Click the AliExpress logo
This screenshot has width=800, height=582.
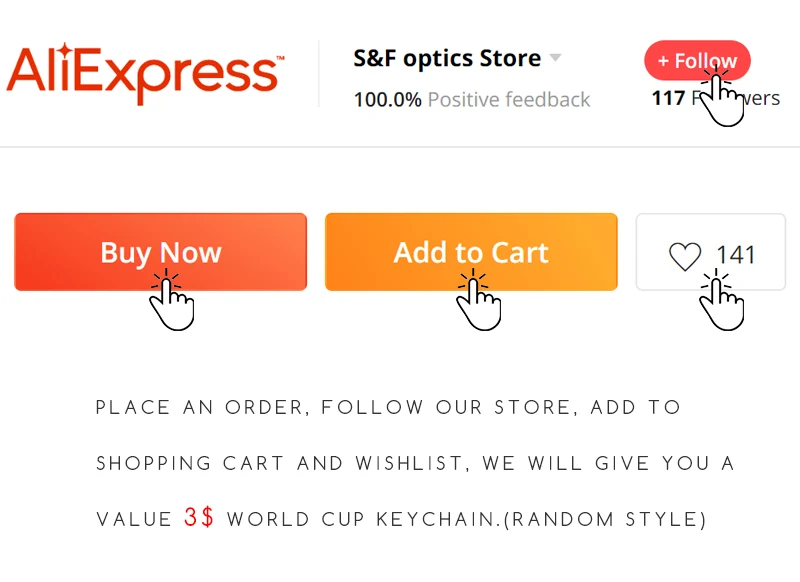point(145,72)
